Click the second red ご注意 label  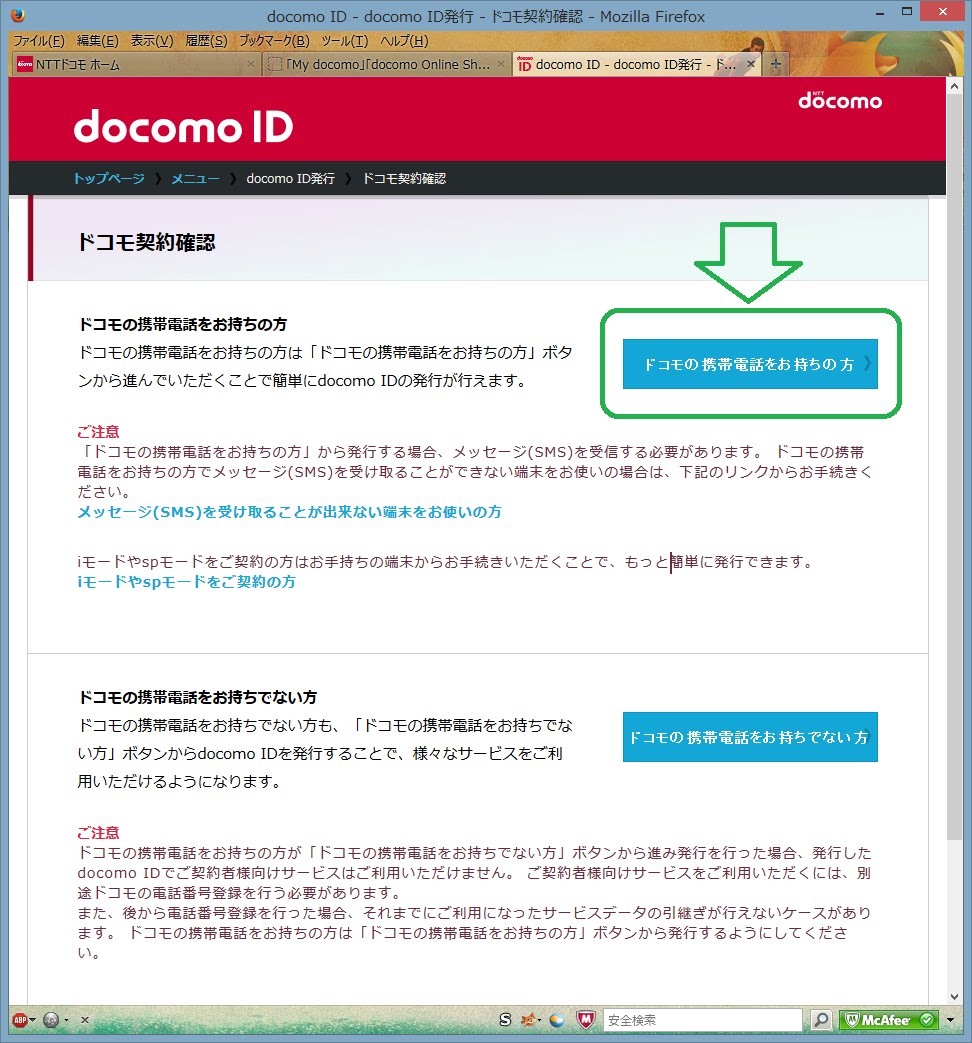tap(98, 832)
